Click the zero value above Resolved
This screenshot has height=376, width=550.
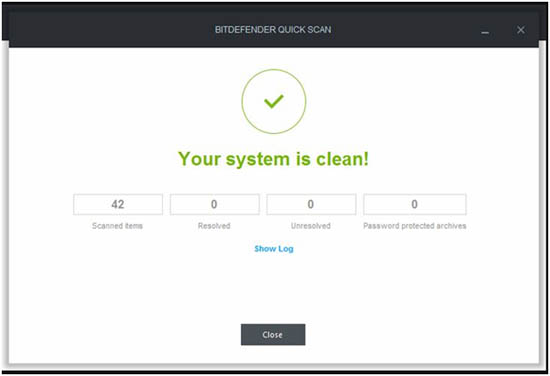click(x=214, y=204)
